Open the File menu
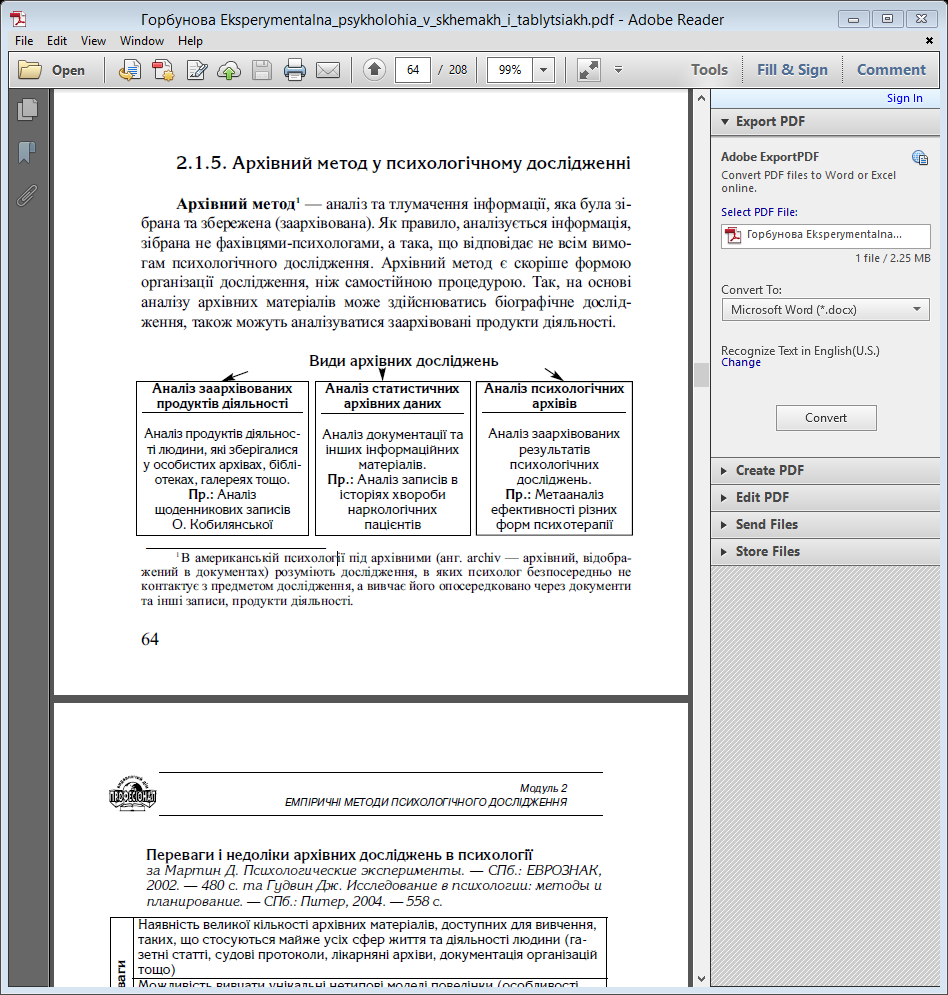This screenshot has width=948, height=995. tap(24, 41)
